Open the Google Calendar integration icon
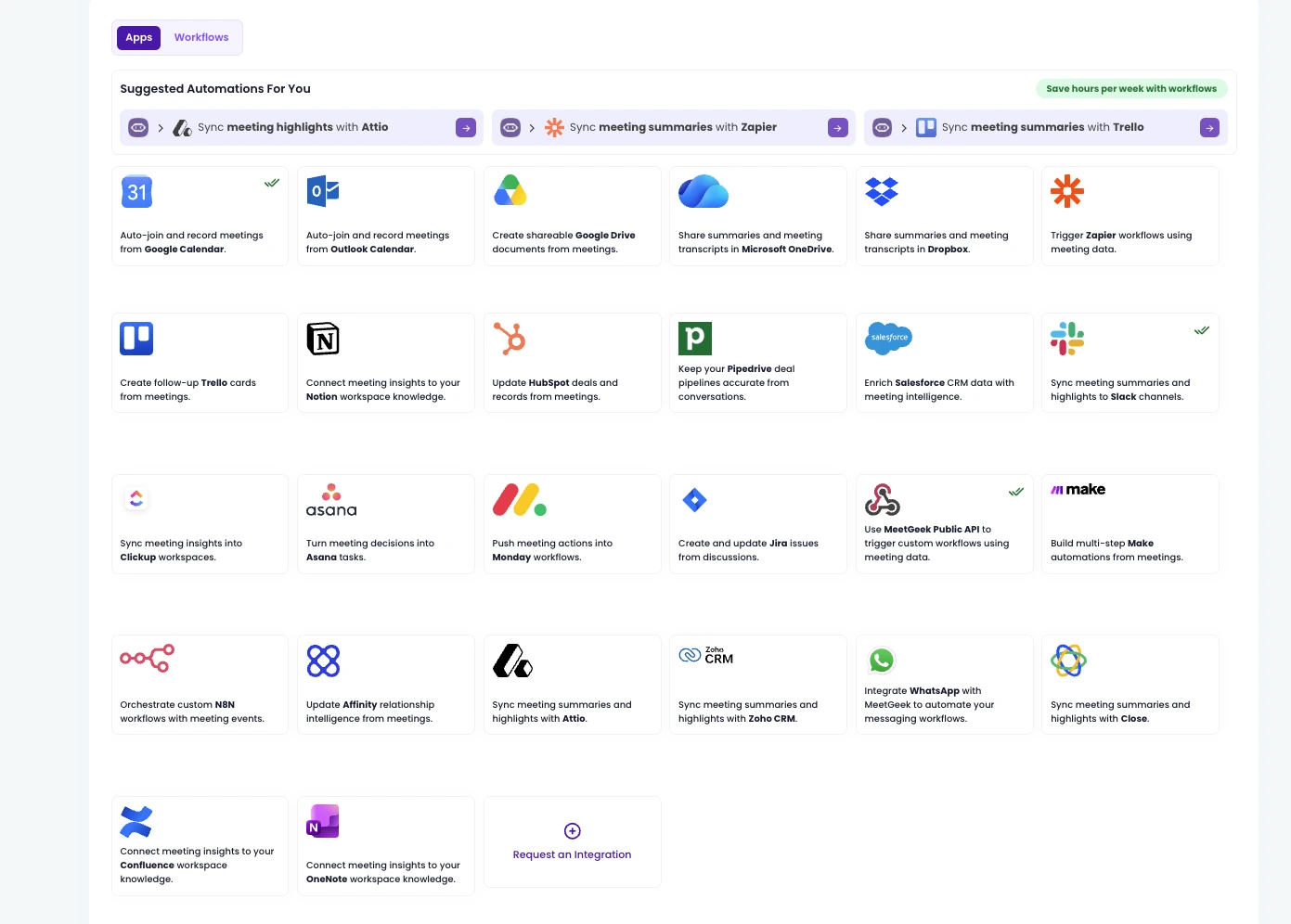The image size is (1291, 924). pyautogui.click(x=136, y=191)
